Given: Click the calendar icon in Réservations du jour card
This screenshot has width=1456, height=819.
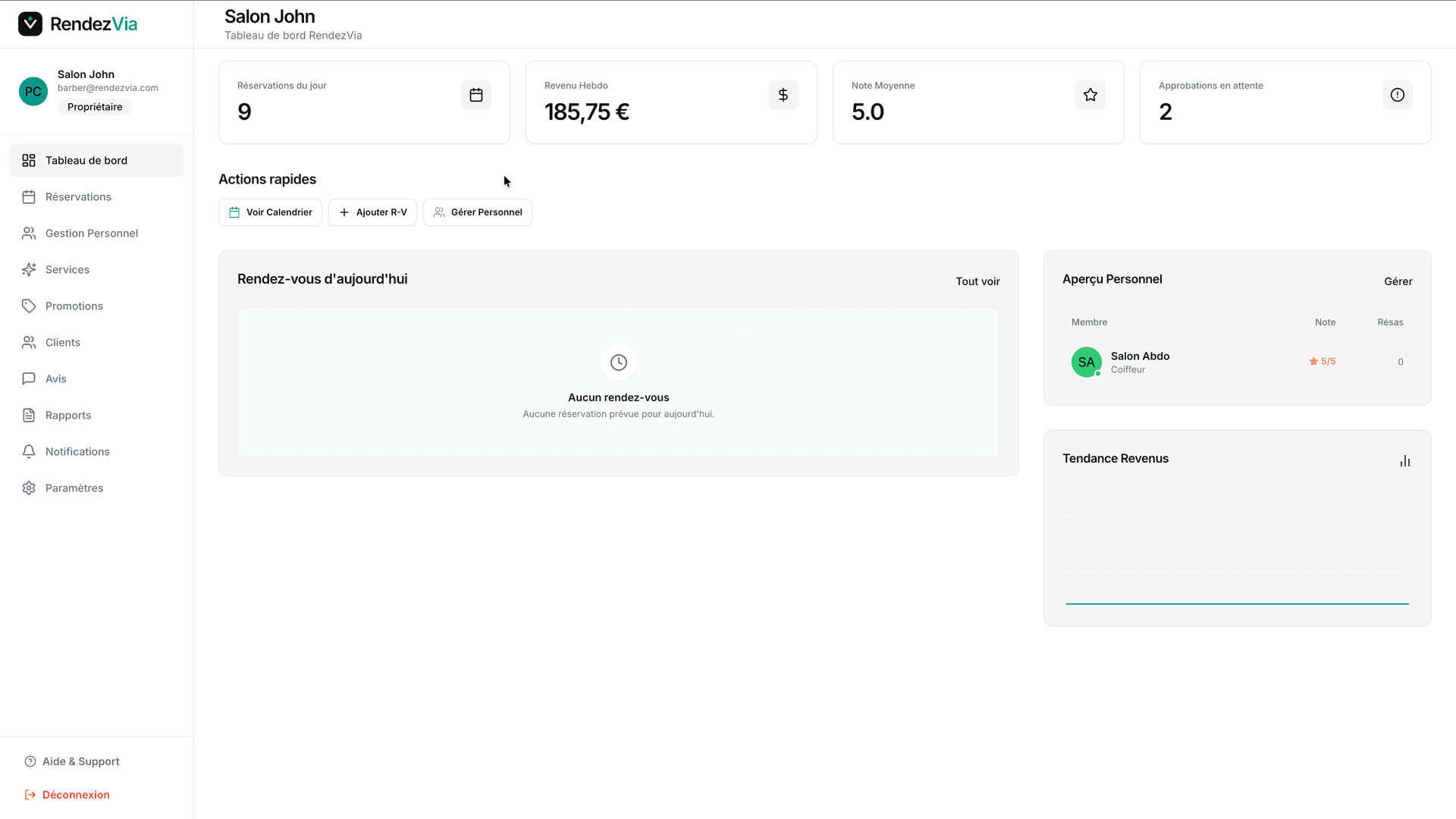Looking at the screenshot, I should coord(476,95).
